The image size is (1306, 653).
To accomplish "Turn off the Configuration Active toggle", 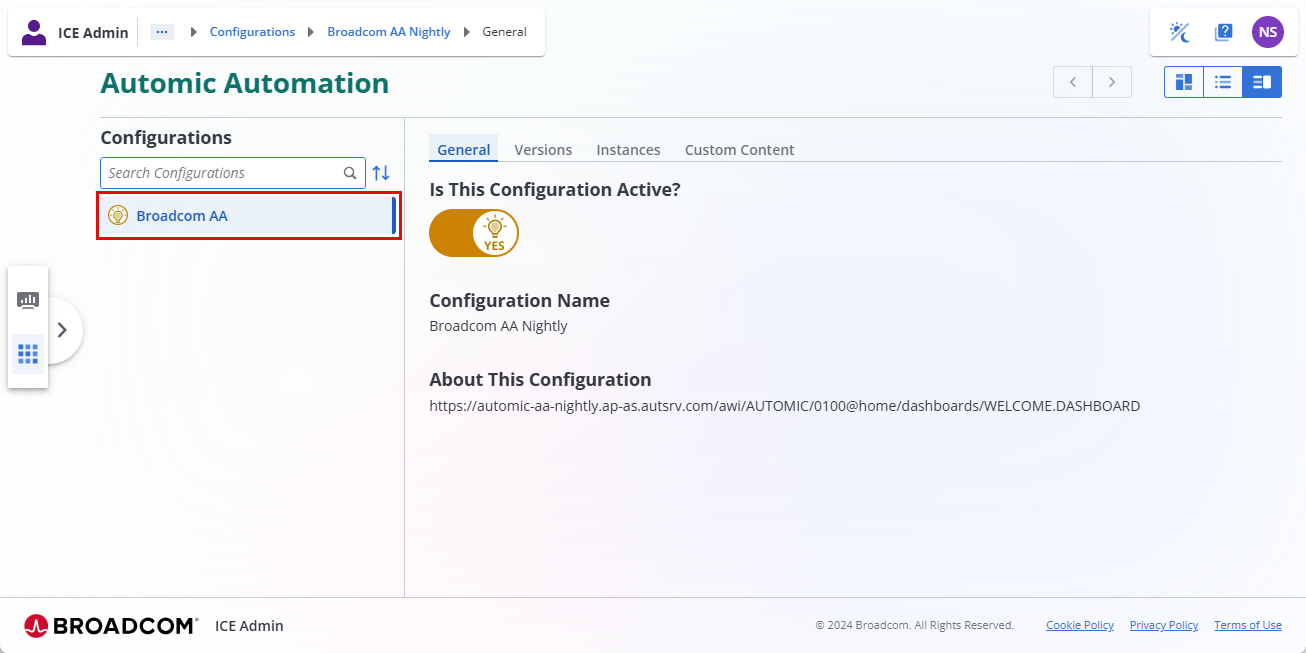I will (474, 233).
